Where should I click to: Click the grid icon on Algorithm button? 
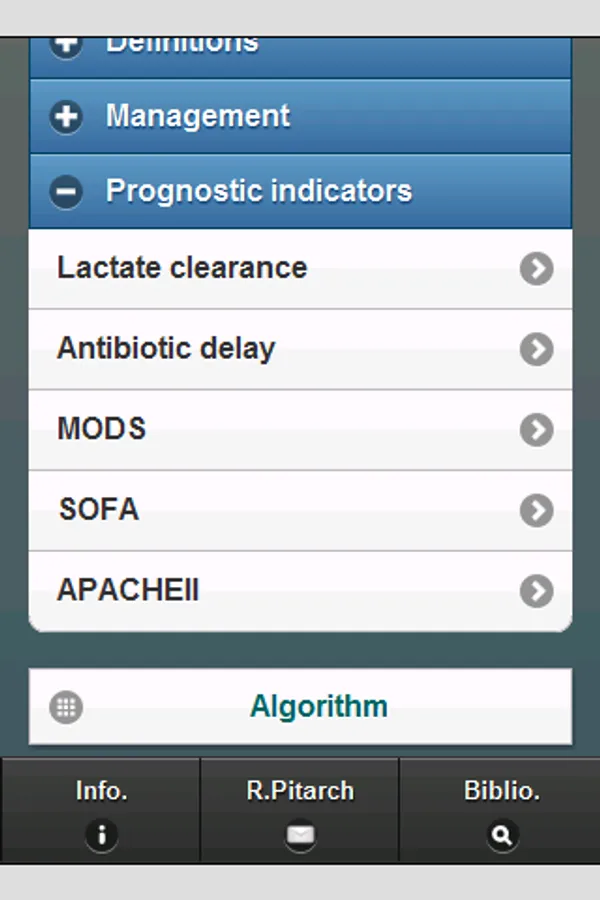click(x=66, y=707)
